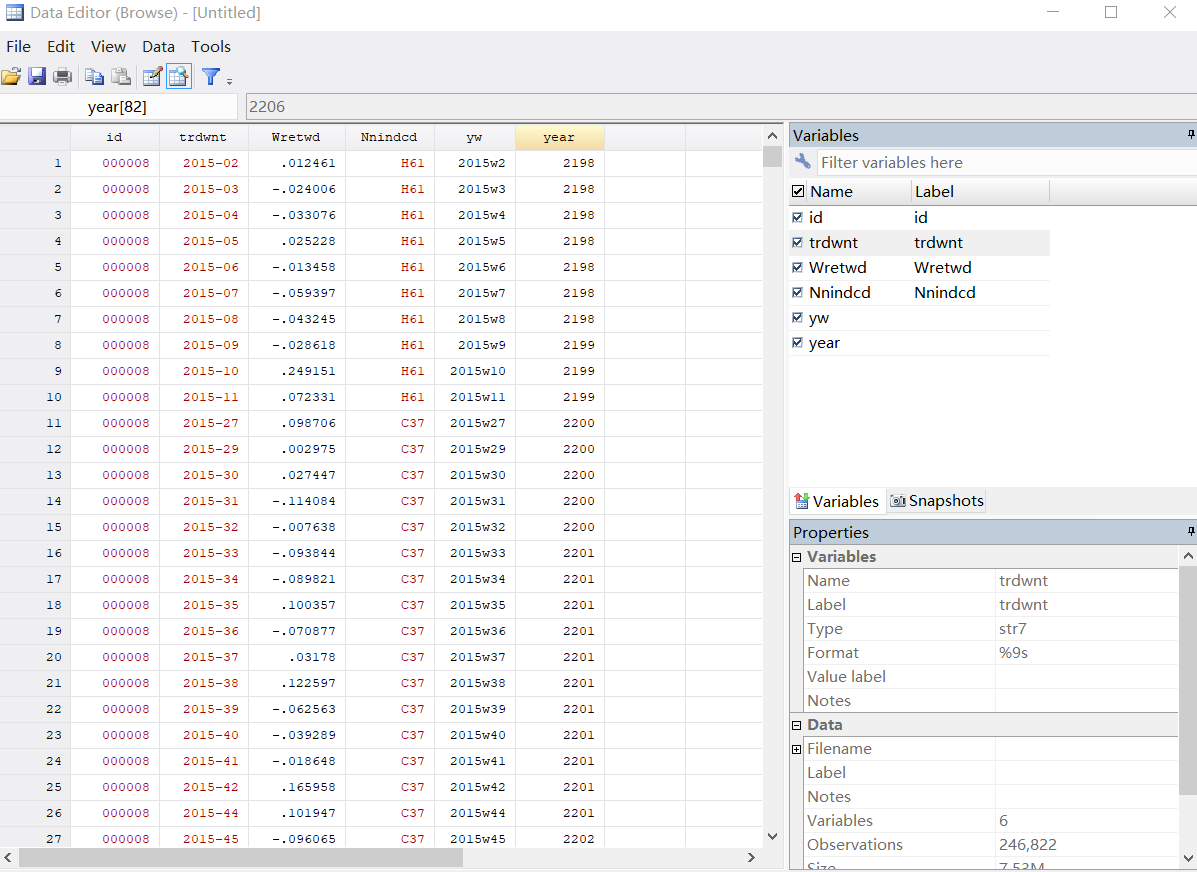Open the Data menu

[158, 46]
